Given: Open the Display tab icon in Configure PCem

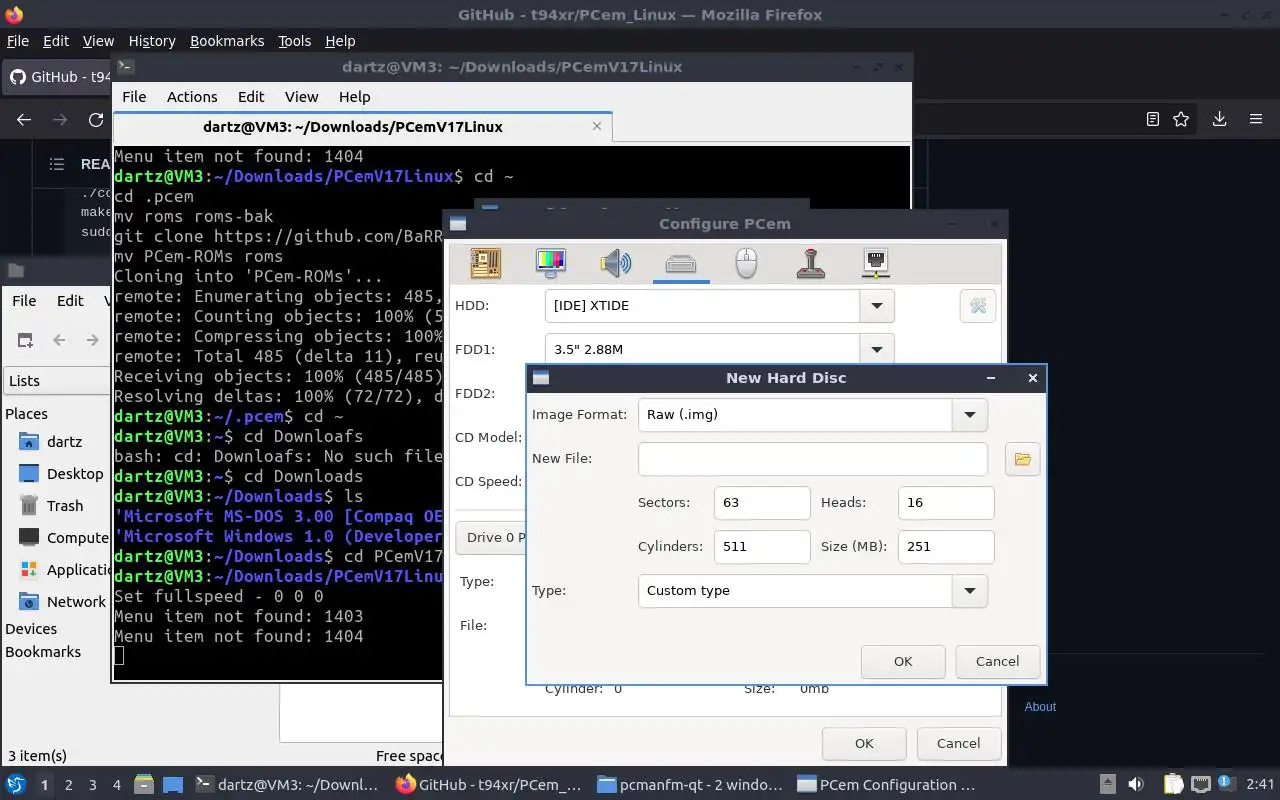Looking at the screenshot, I should click(551, 263).
